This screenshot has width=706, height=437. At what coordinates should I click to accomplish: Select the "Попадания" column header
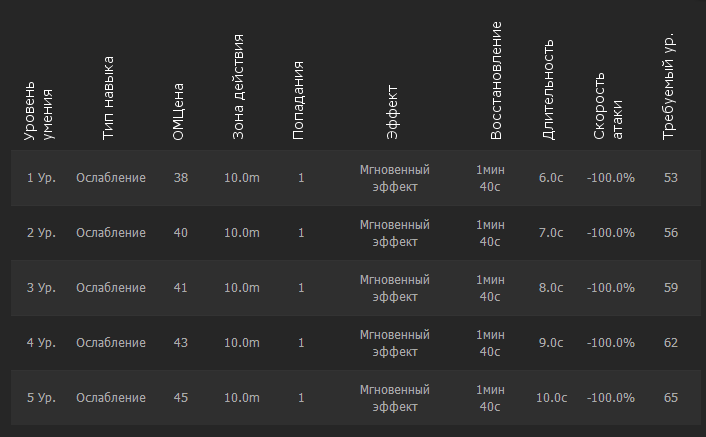[x=298, y=102]
